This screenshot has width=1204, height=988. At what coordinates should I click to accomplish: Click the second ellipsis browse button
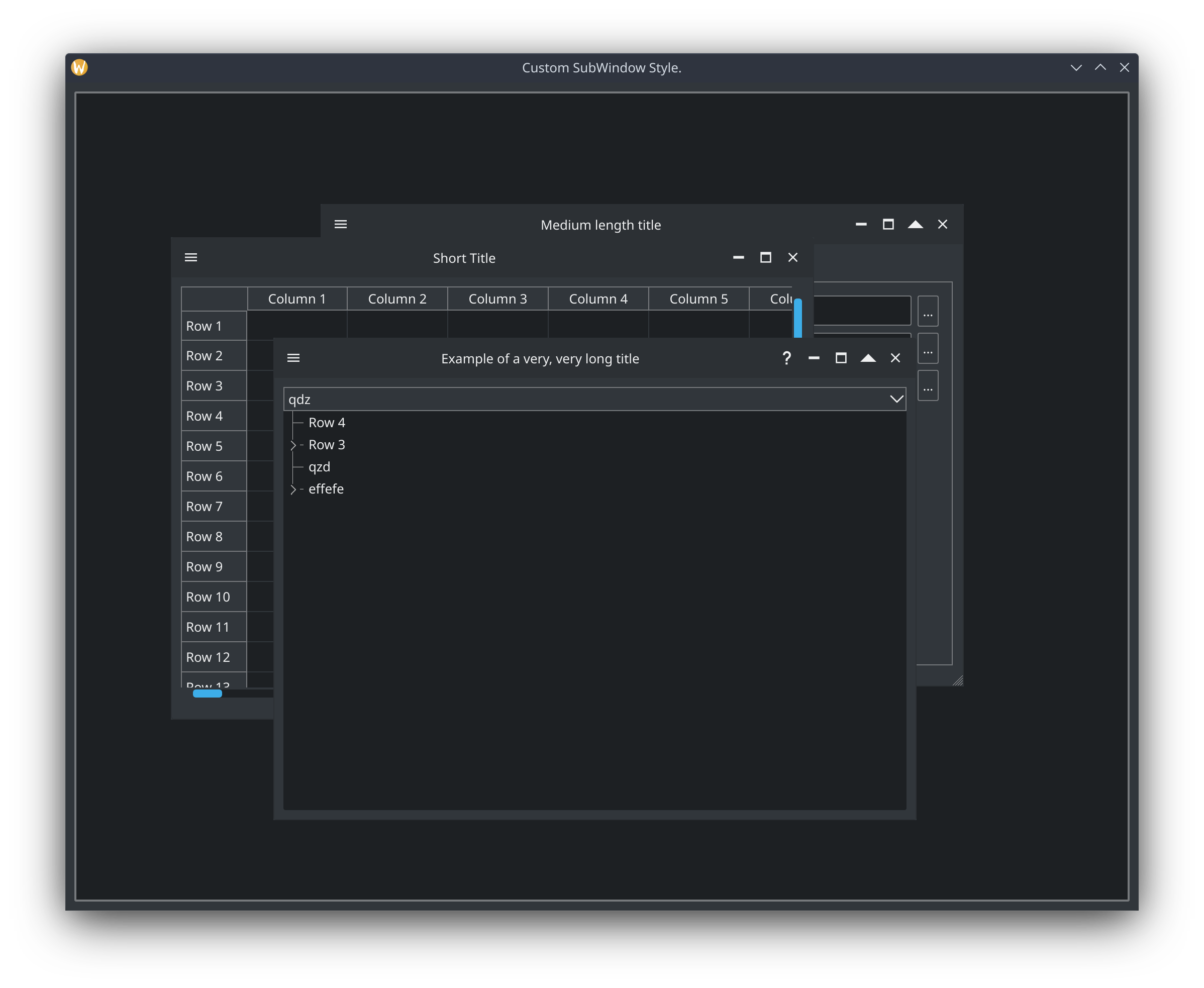[928, 348]
